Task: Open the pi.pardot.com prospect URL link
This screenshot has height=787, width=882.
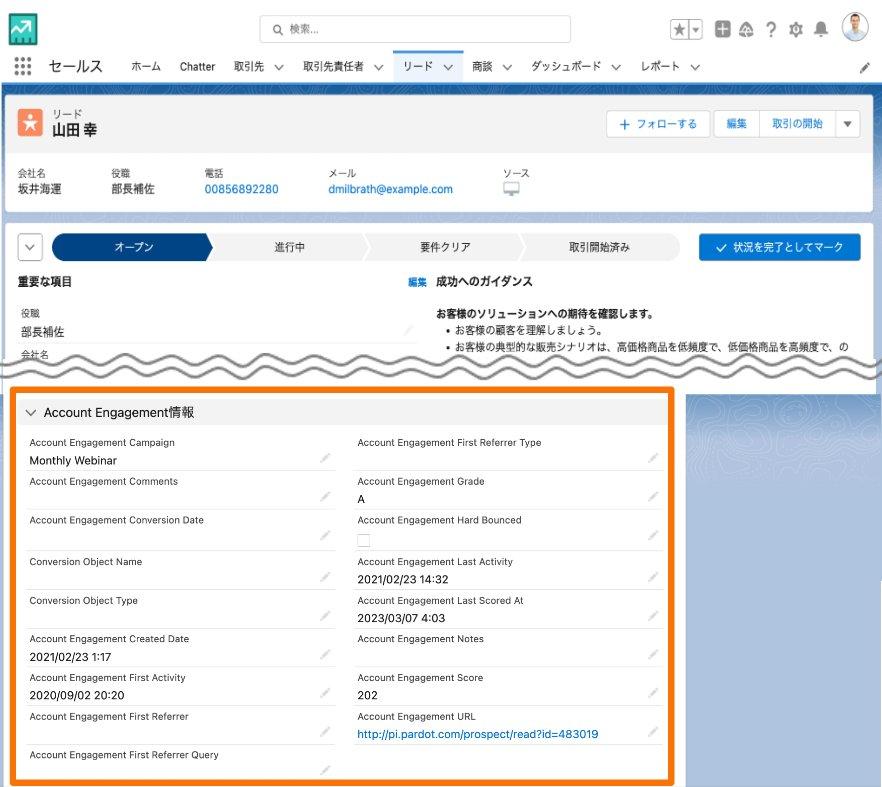Action: pyautogui.click(x=478, y=734)
